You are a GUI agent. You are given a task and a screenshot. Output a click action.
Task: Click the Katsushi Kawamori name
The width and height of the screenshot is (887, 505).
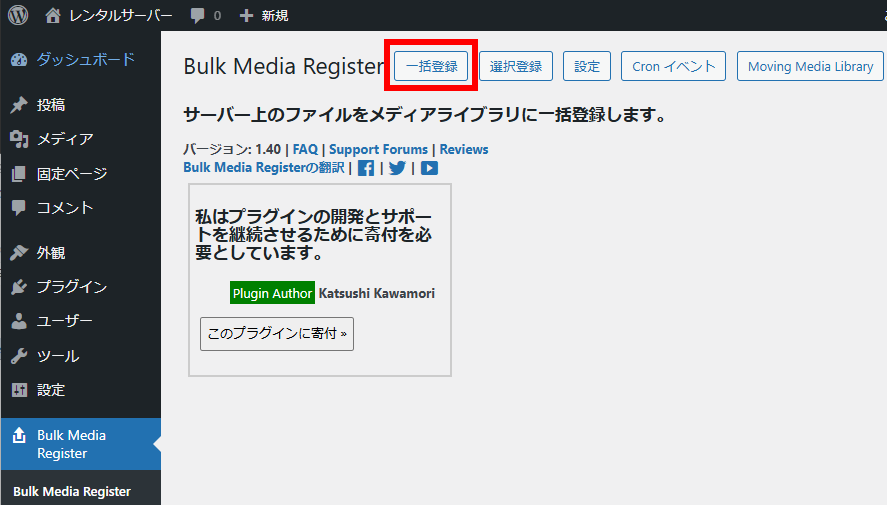point(377,293)
